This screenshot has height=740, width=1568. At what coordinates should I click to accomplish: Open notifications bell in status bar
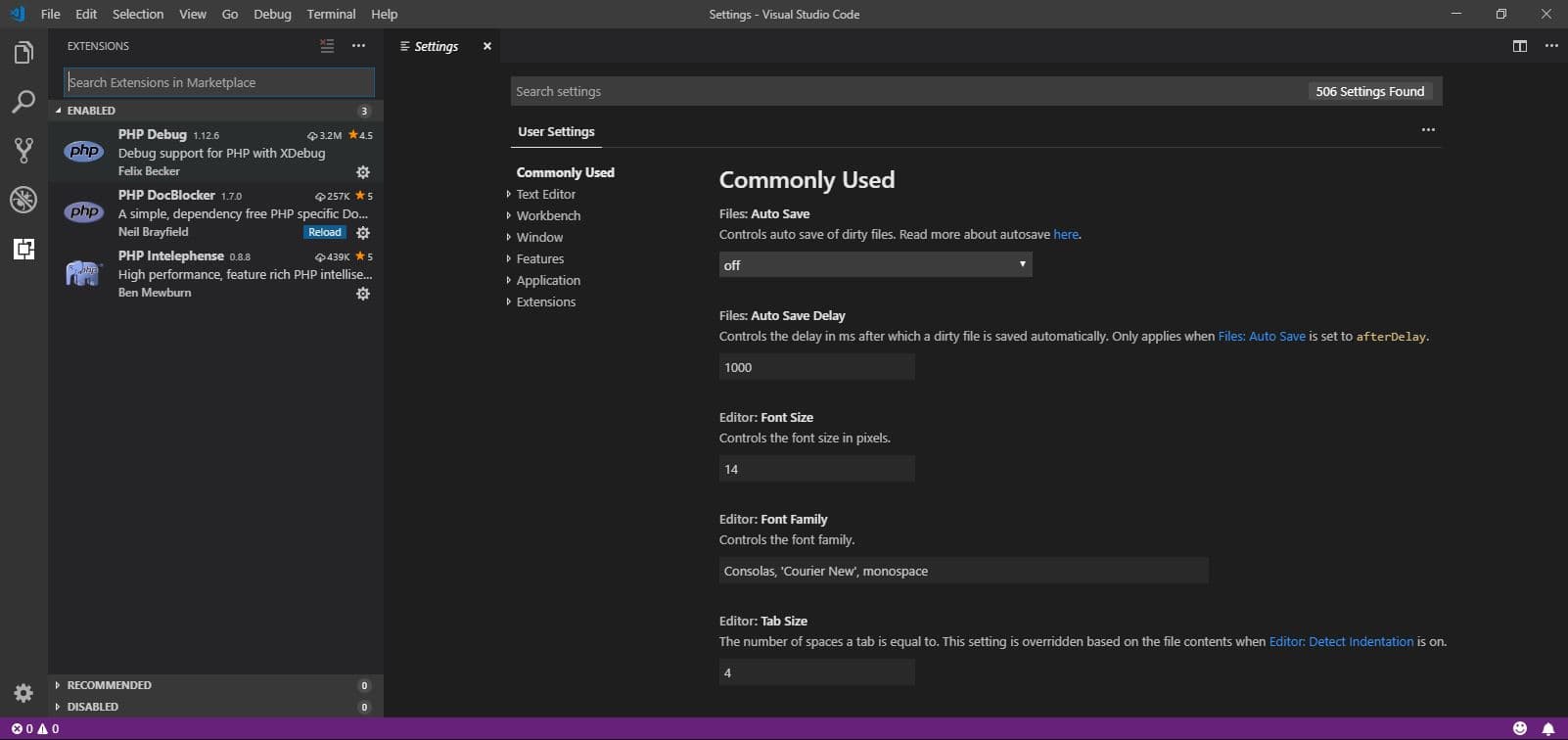1548,728
